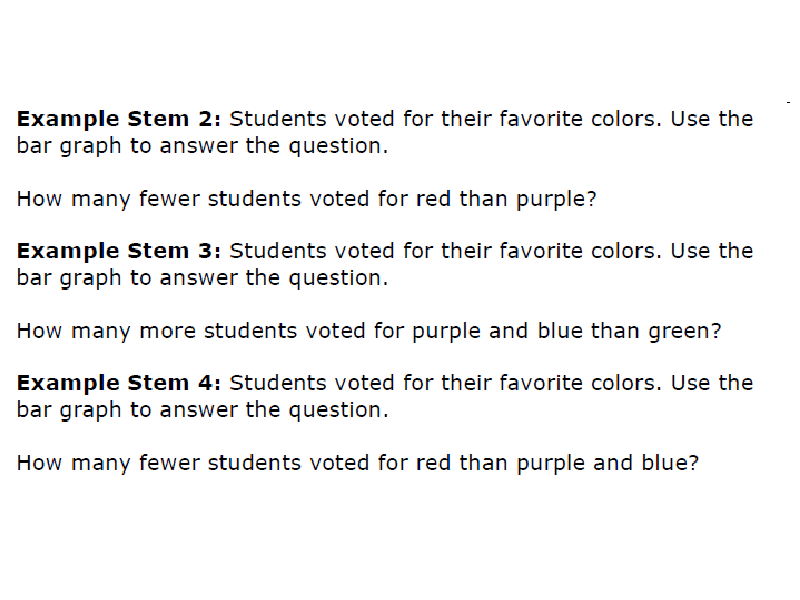Screen dimensions: 800x600
Task: Click "colors." in the Example Stem 3 sentence
Action: pos(626,251)
